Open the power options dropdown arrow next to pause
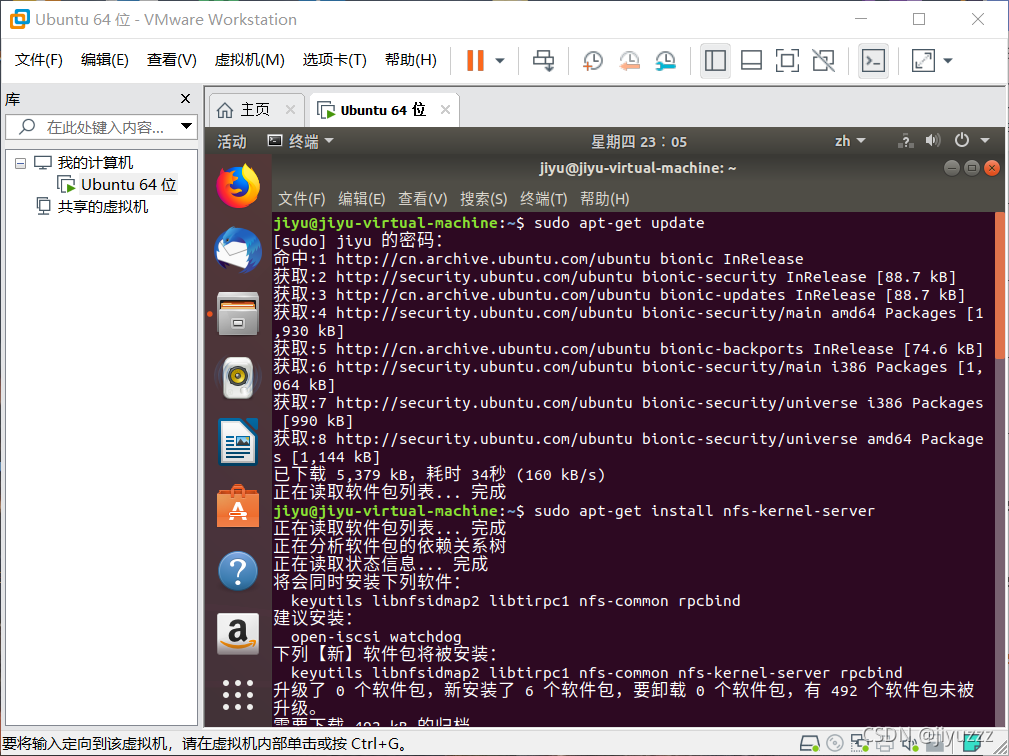The width and height of the screenshot is (1009, 756). point(500,61)
